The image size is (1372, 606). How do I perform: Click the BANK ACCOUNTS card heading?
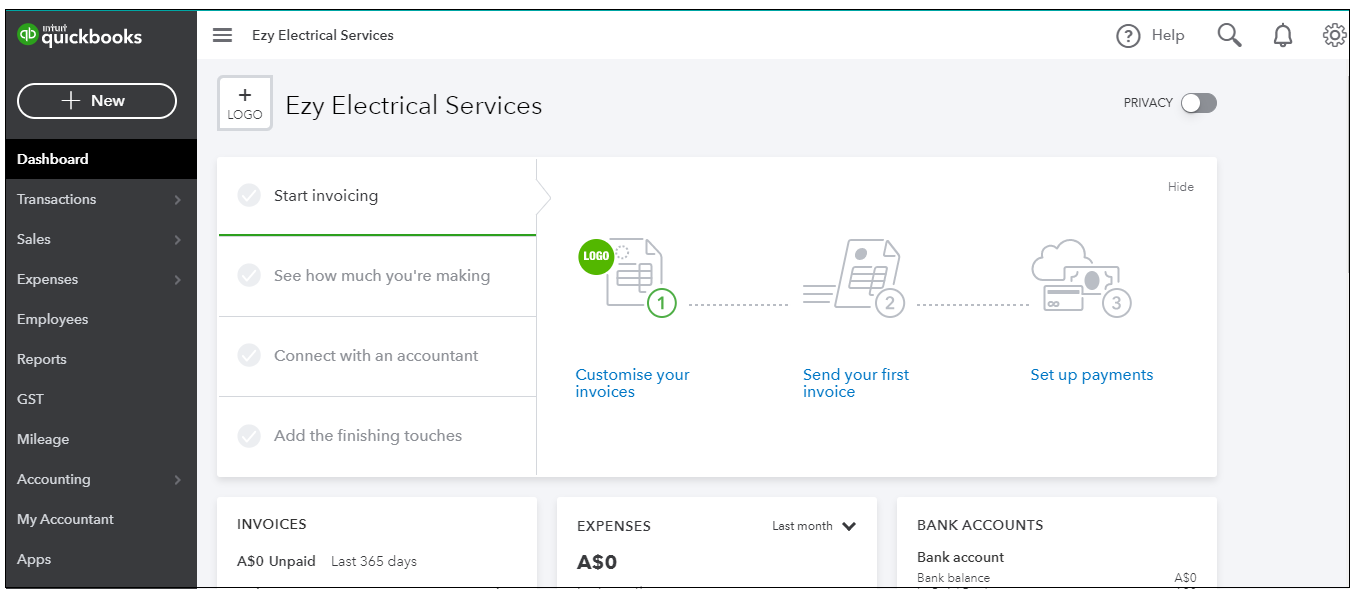980,525
